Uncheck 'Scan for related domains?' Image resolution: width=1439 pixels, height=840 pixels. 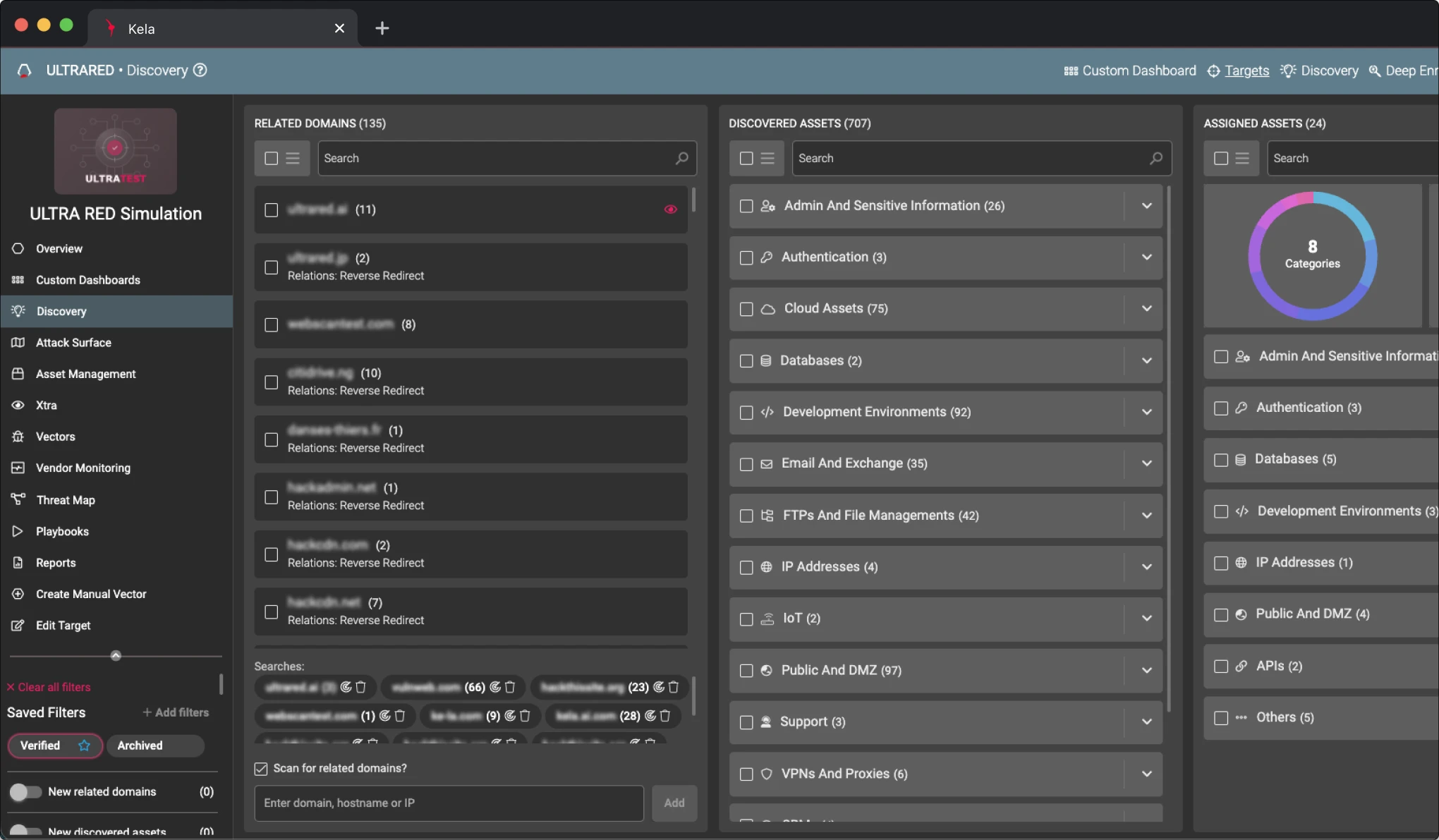point(261,768)
